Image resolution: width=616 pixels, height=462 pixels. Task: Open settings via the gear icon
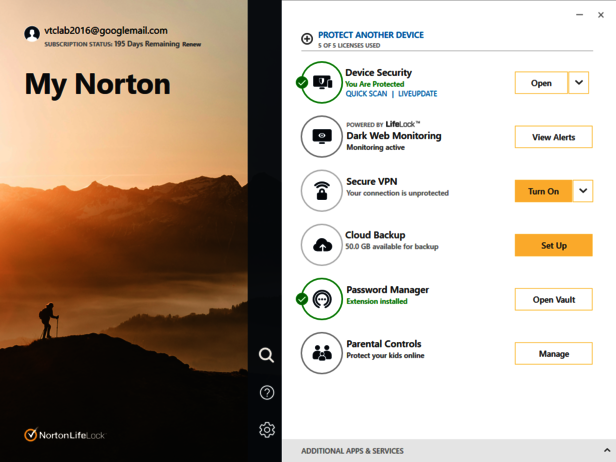tap(266, 430)
